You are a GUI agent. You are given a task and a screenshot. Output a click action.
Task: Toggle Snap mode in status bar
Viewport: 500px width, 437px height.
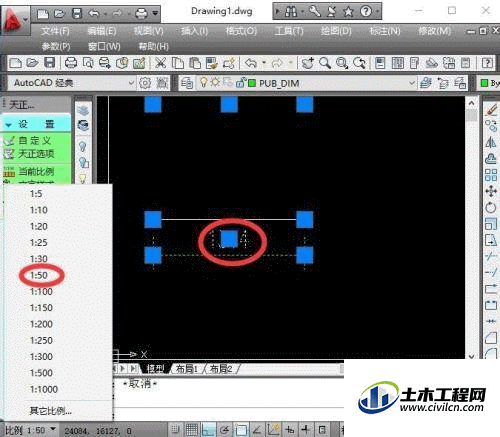coord(175,429)
